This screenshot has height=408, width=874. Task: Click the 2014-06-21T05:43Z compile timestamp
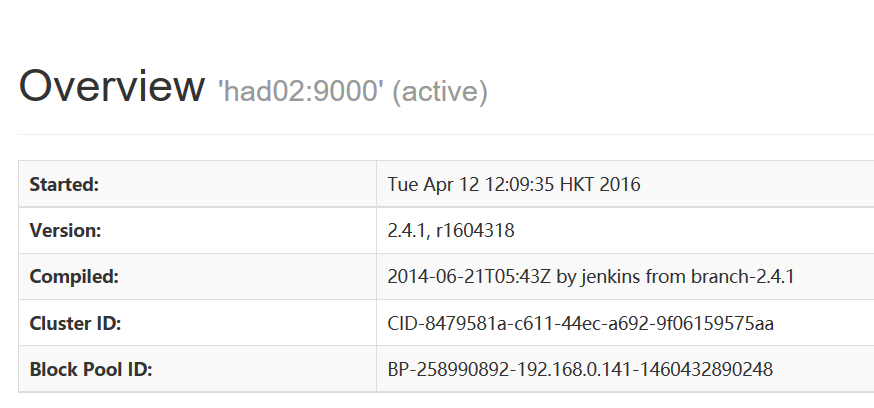[x=458, y=277]
